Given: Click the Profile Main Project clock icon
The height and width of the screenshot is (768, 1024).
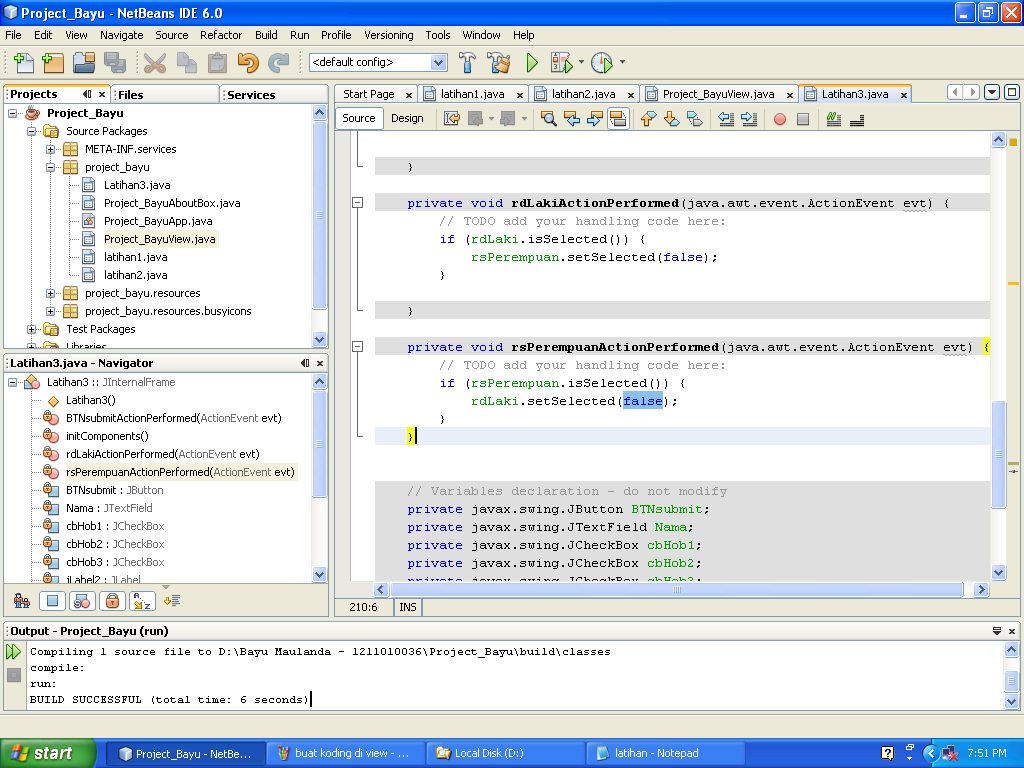Looking at the screenshot, I should pos(601,63).
